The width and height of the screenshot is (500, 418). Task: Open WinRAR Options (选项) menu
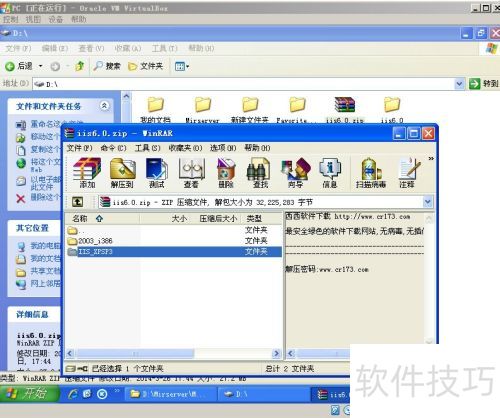click(223, 148)
